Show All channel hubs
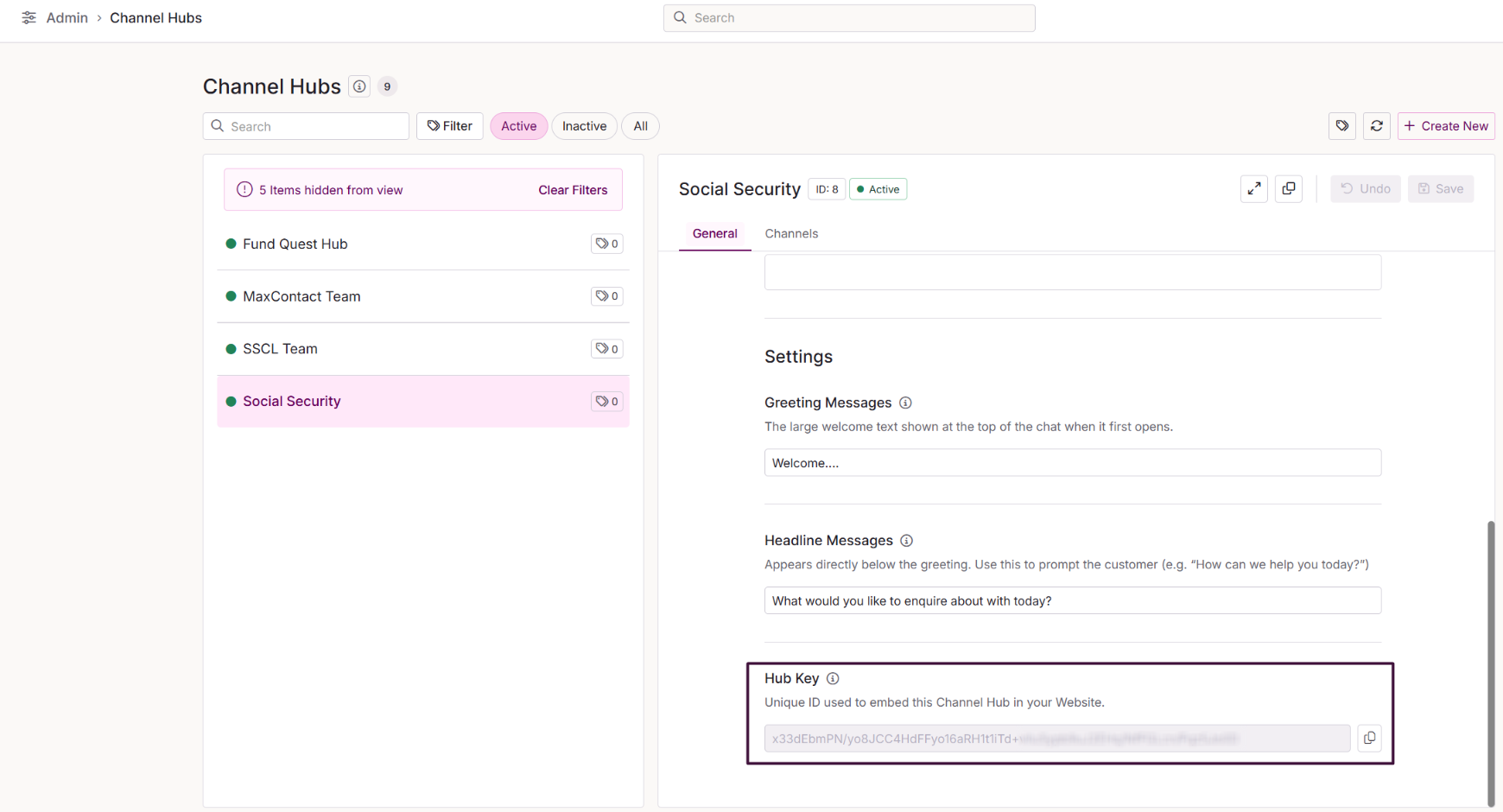Image resolution: width=1503 pixels, height=812 pixels. 640,126
